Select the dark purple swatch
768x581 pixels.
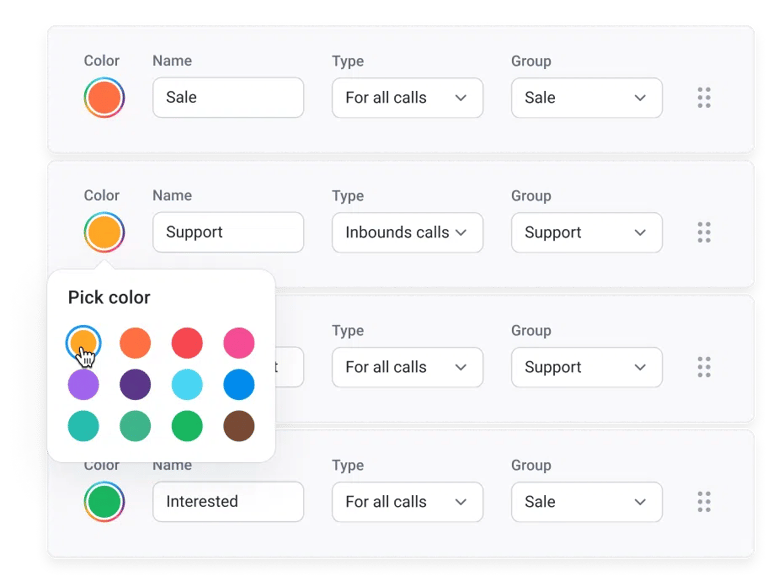(x=135, y=385)
